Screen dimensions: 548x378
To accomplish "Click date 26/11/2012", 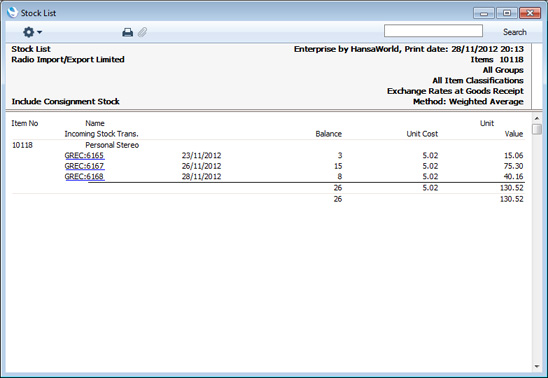I will (201, 166).
